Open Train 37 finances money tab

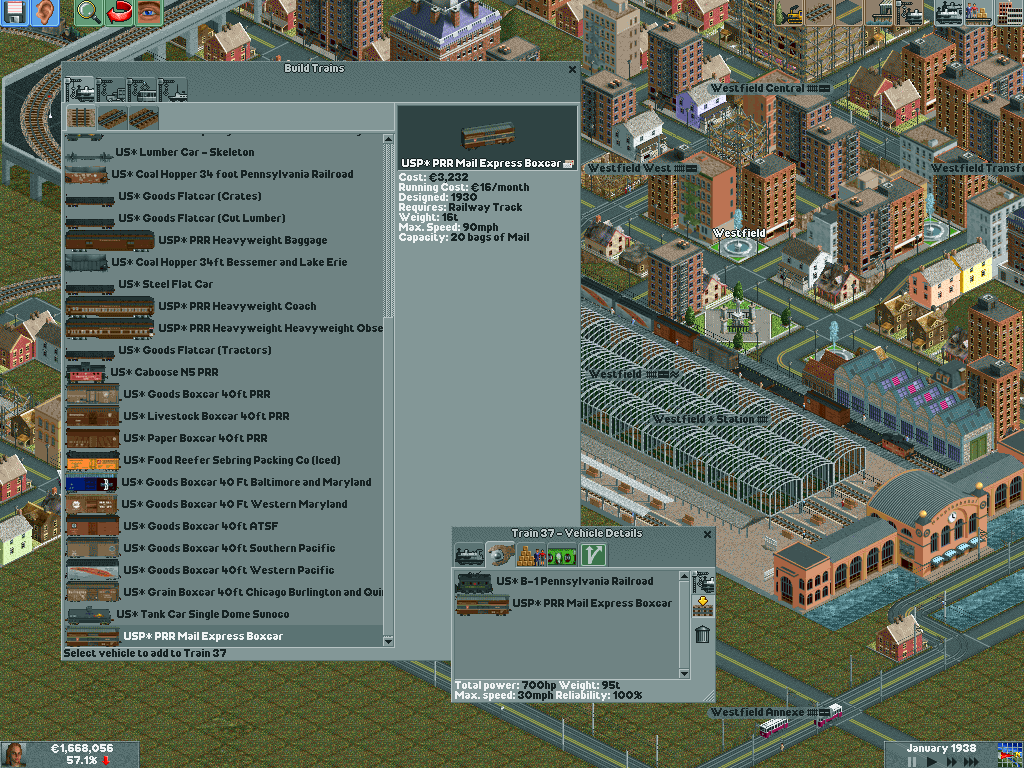pos(562,555)
